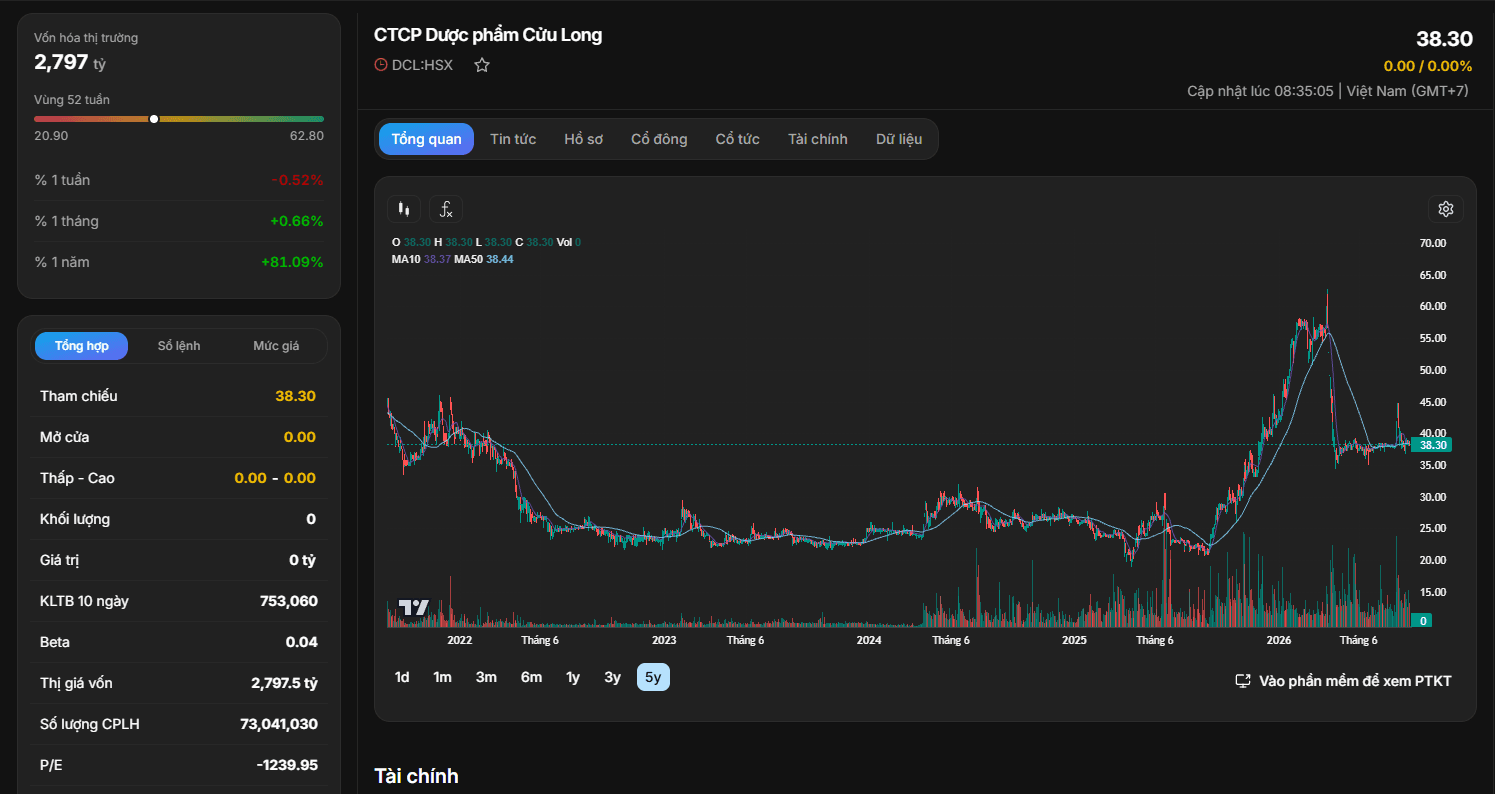Image resolution: width=1495 pixels, height=794 pixels.
Task: Open the candlestick chart type selector
Action: coord(404,209)
